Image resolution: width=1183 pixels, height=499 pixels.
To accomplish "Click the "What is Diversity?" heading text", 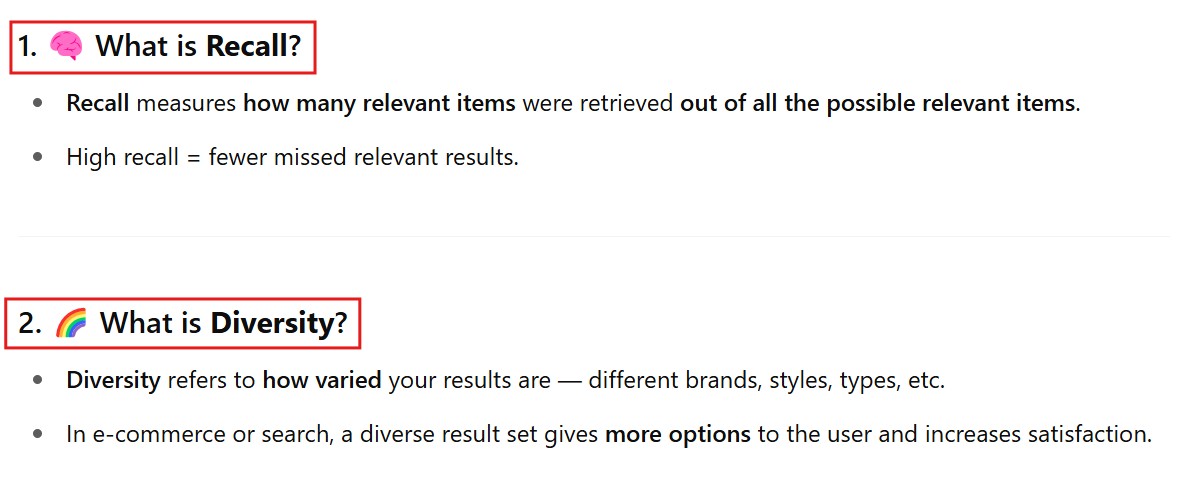I will (223, 323).
